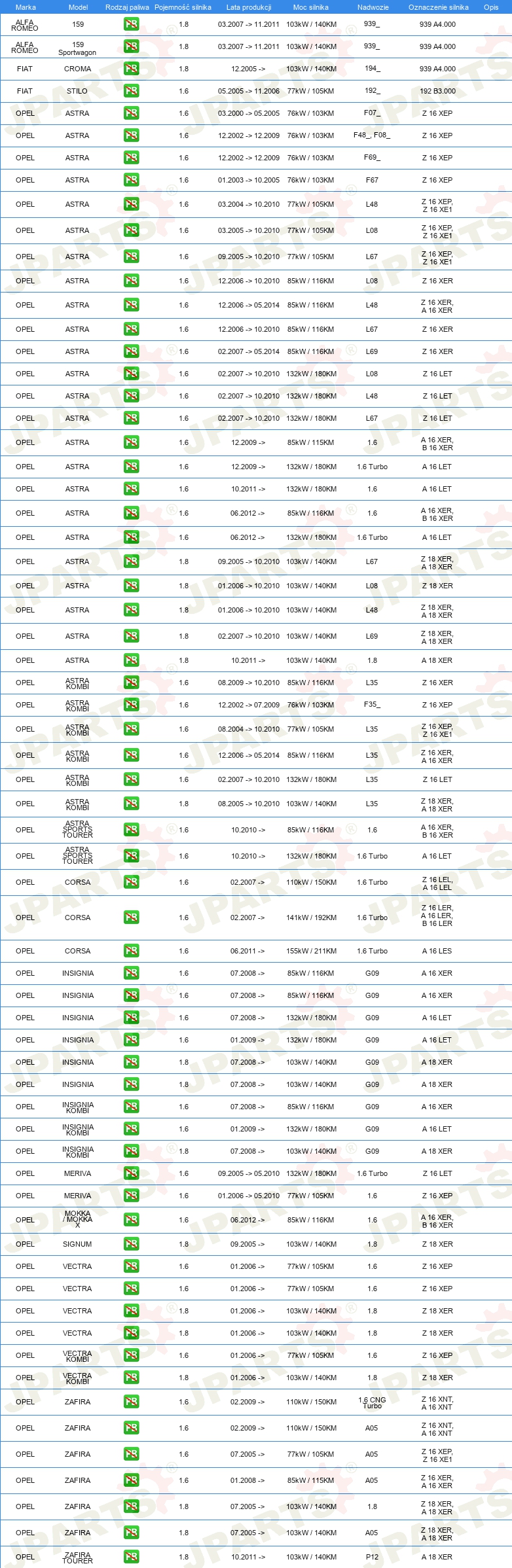Select the fuel icon for Astra body F48_, F08_
This screenshot has height=1568, width=512.
[131, 135]
